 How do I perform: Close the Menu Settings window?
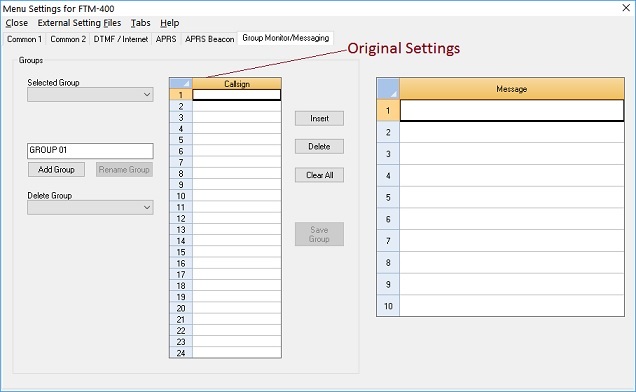626,8
